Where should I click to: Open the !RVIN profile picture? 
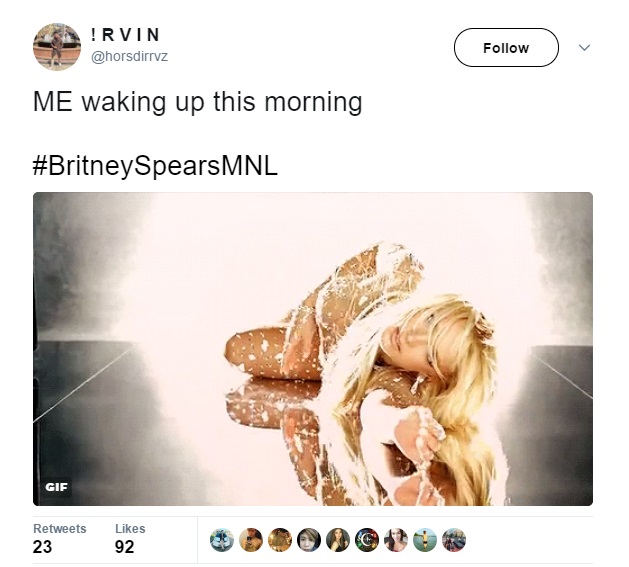(x=57, y=47)
